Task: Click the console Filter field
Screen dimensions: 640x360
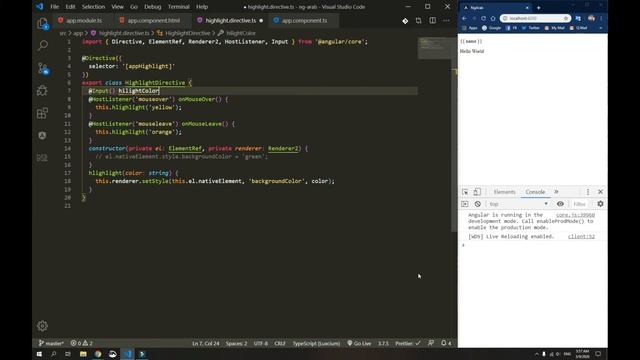Action: [580, 204]
